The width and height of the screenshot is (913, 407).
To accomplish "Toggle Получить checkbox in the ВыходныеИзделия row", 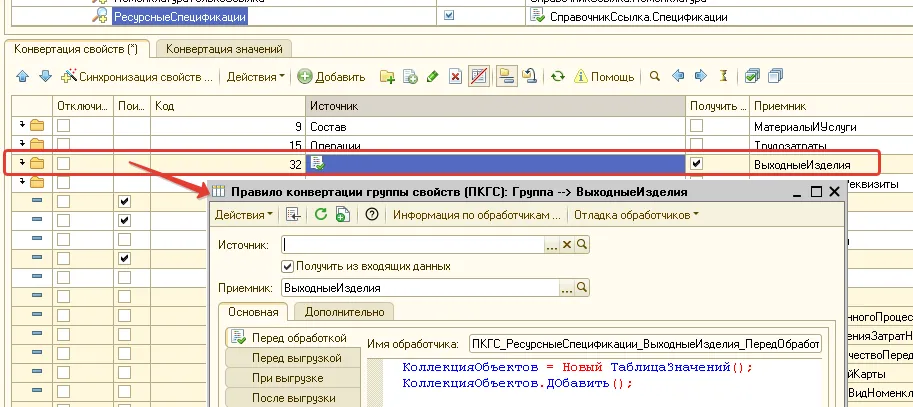I will click(x=696, y=163).
